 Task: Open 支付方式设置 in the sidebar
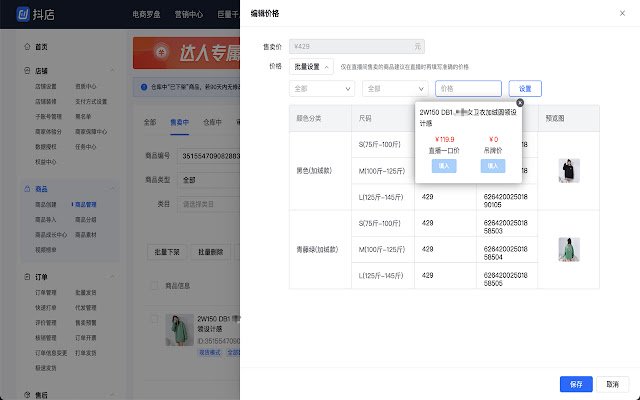coord(91,102)
